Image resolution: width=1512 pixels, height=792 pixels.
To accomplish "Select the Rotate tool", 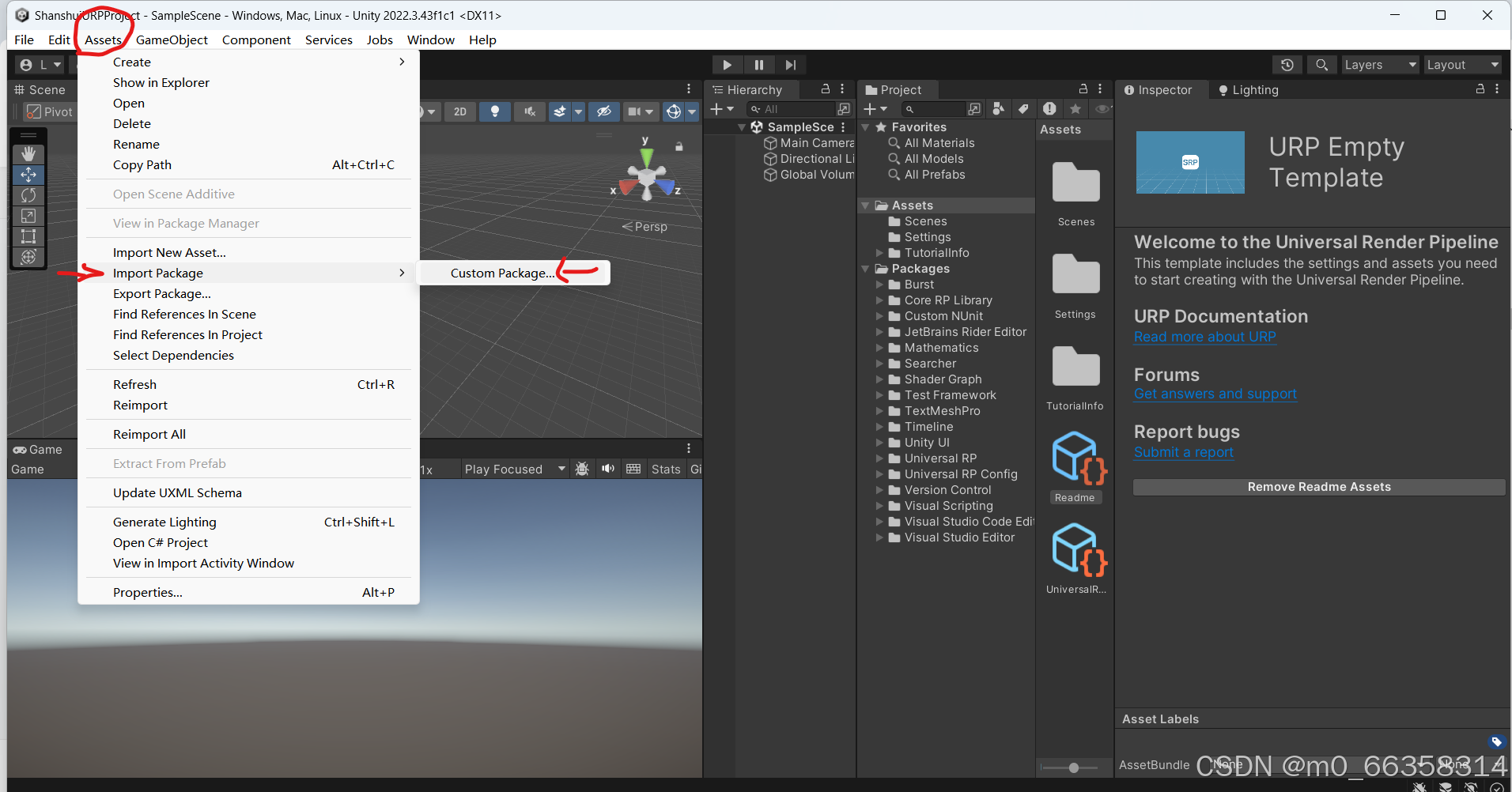I will (28, 195).
